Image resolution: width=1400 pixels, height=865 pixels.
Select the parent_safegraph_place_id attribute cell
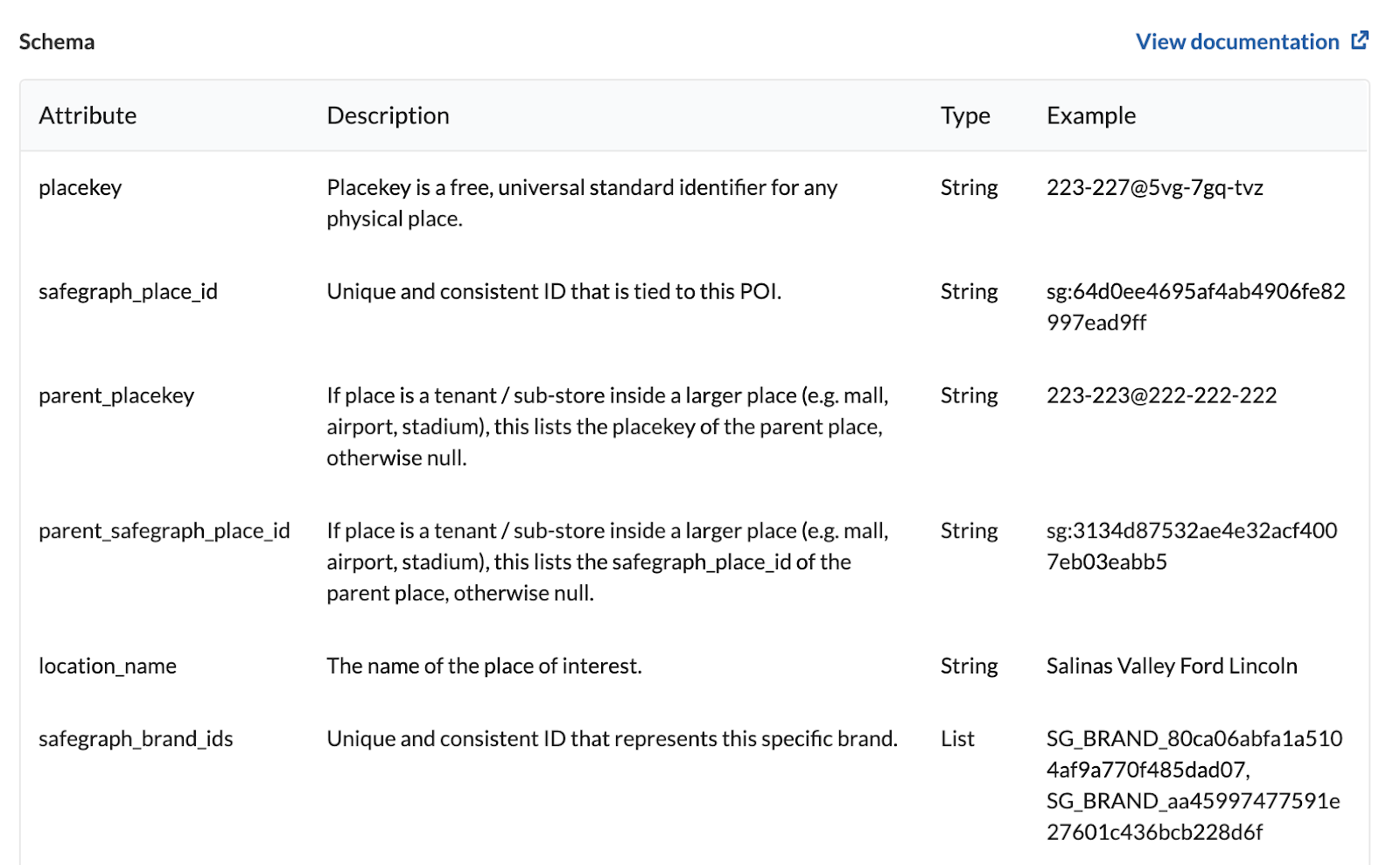[x=164, y=531]
